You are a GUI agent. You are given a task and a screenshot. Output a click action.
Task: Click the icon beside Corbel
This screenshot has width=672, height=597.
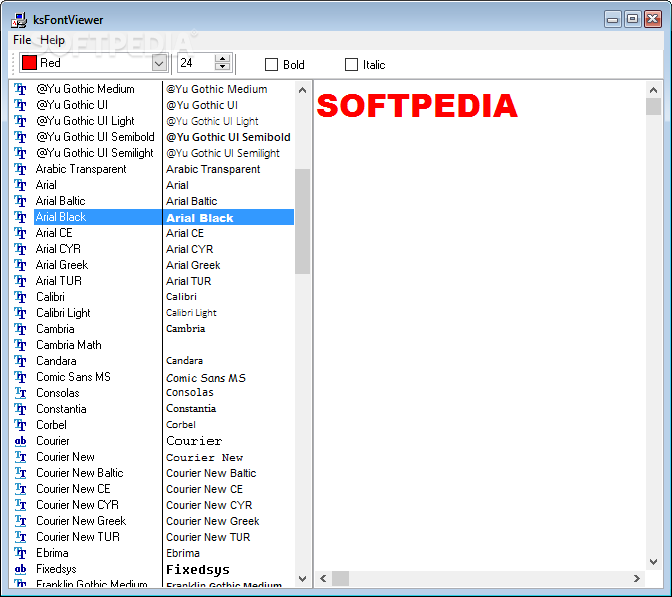coord(20,425)
